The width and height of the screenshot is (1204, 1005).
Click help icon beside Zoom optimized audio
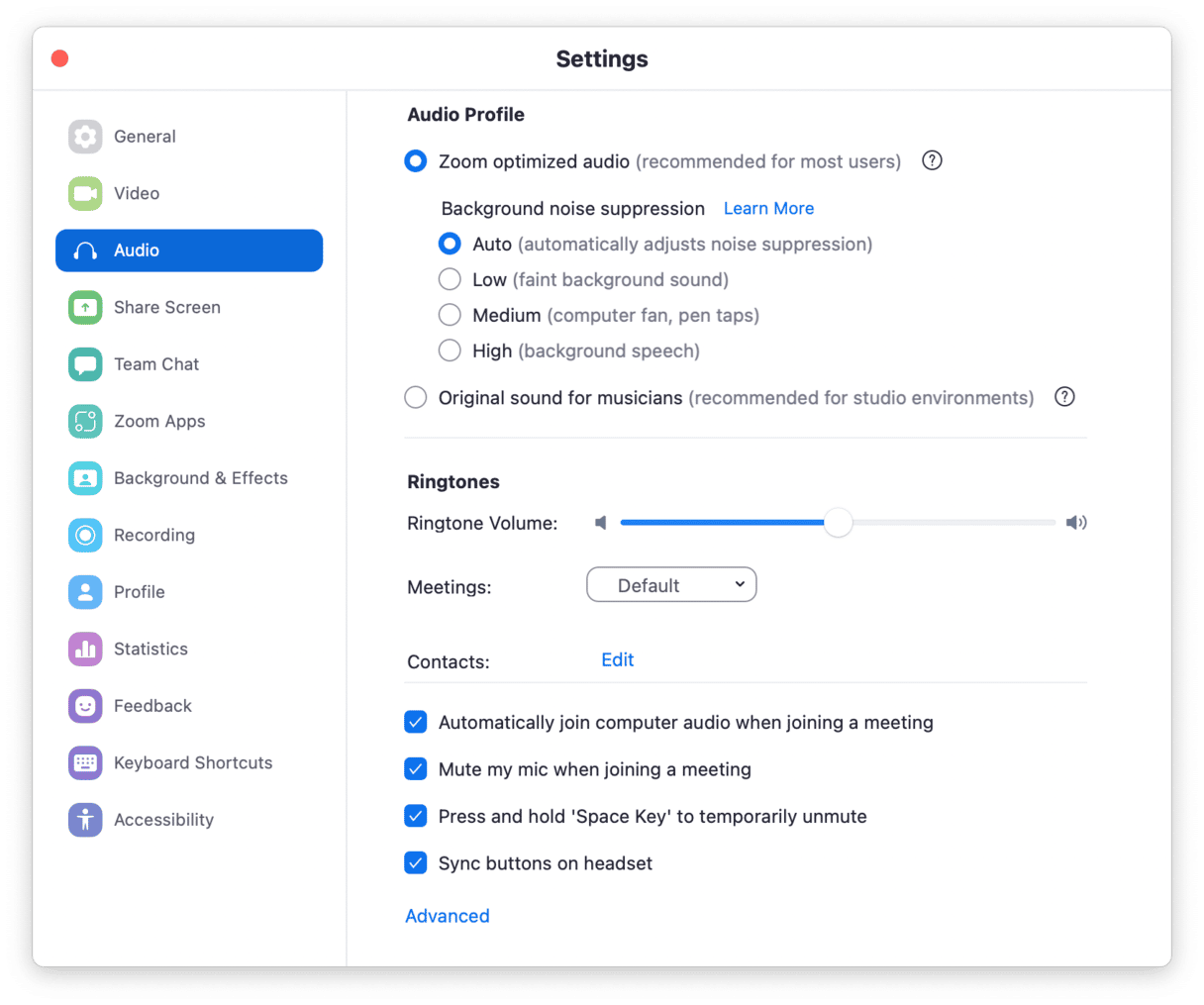[x=932, y=160]
